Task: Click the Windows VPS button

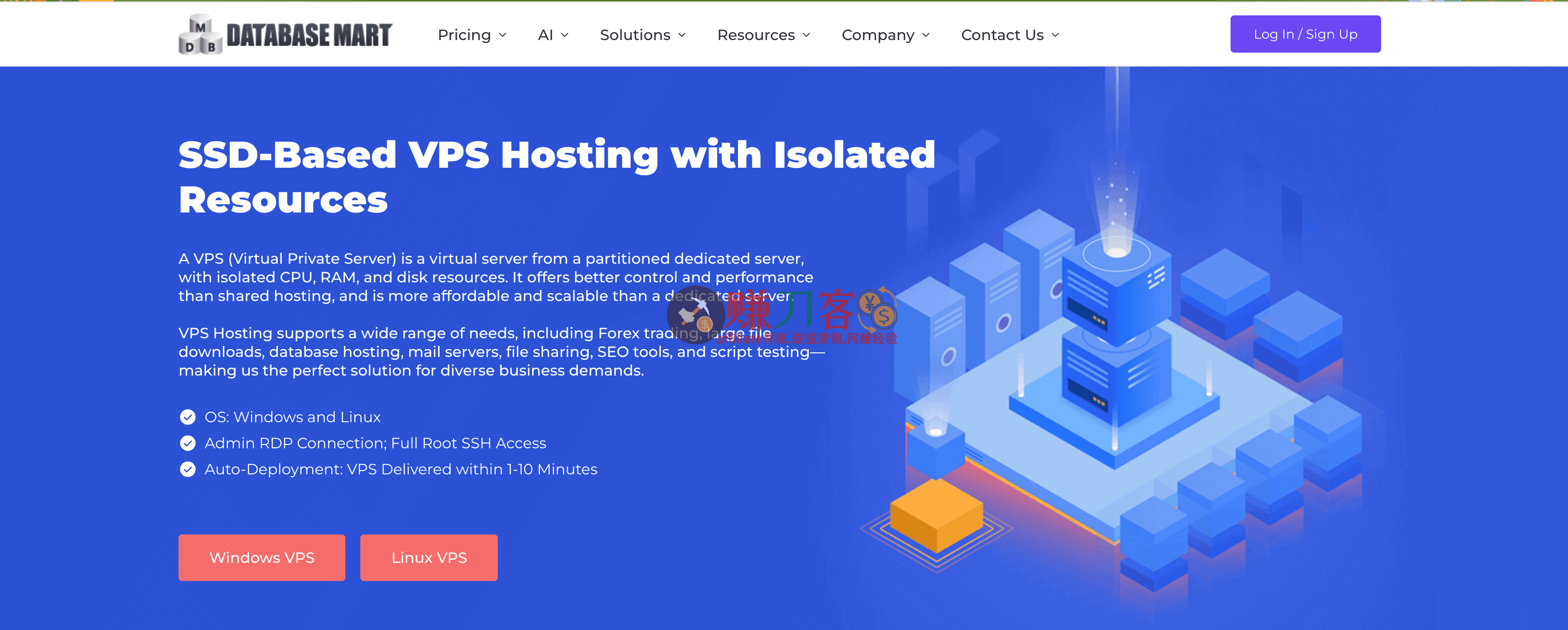Action: click(262, 558)
